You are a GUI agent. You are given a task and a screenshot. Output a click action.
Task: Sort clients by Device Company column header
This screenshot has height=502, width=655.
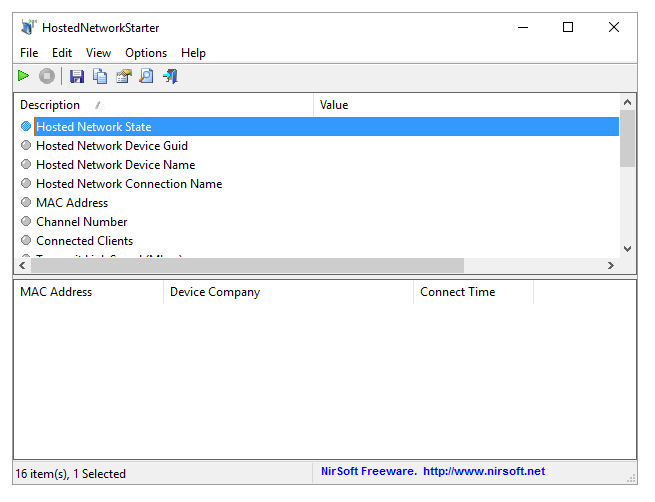288,292
